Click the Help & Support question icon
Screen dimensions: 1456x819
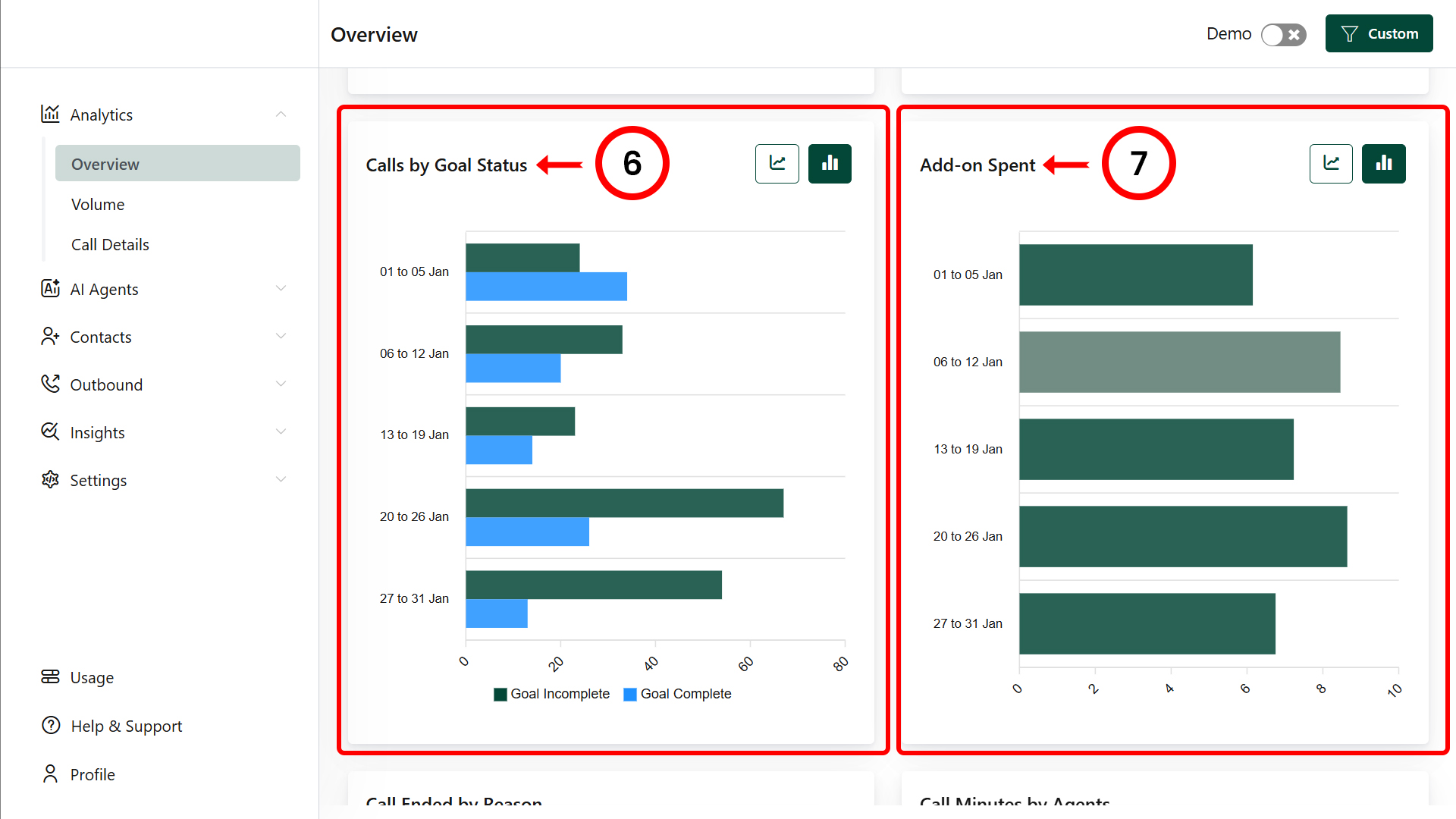tap(51, 725)
